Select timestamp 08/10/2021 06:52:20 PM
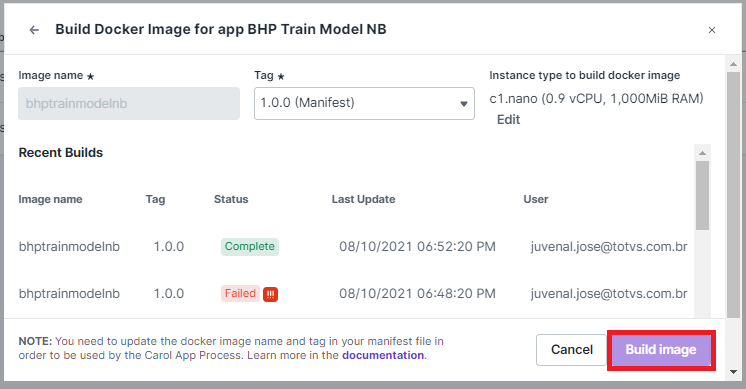This screenshot has width=746, height=389. (417, 247)
